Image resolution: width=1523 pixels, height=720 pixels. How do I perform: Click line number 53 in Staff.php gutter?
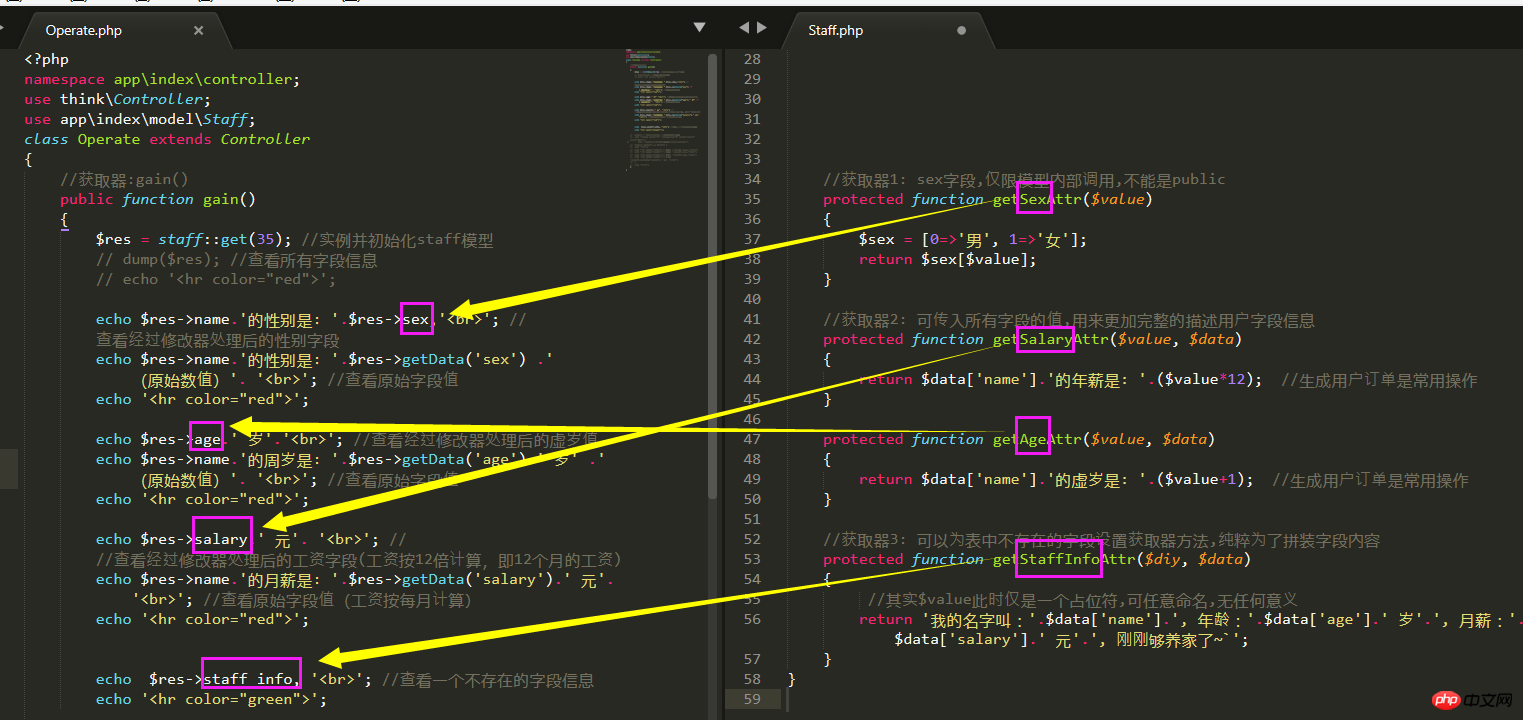[x=752, y=559]
